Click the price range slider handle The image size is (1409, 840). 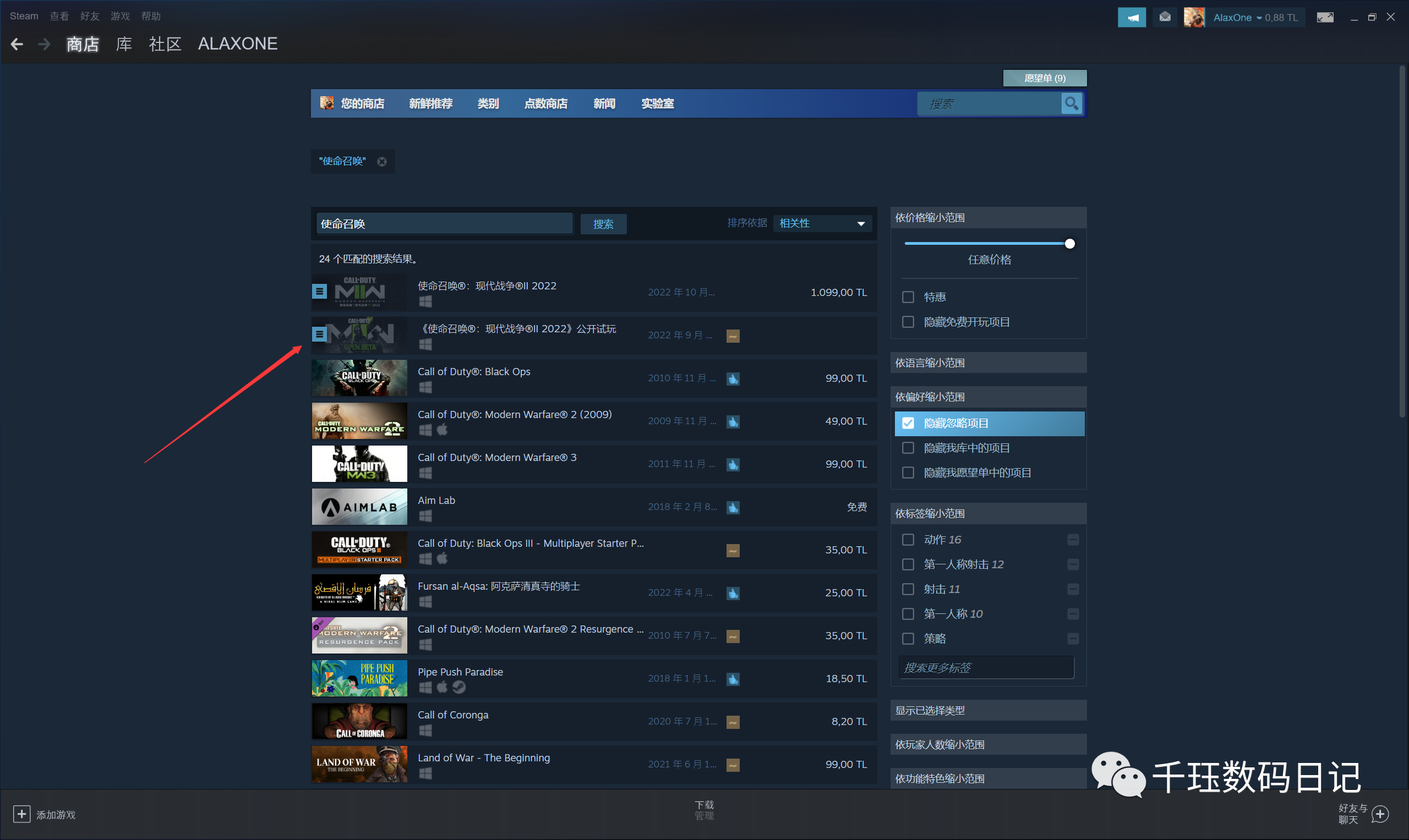1069,244
